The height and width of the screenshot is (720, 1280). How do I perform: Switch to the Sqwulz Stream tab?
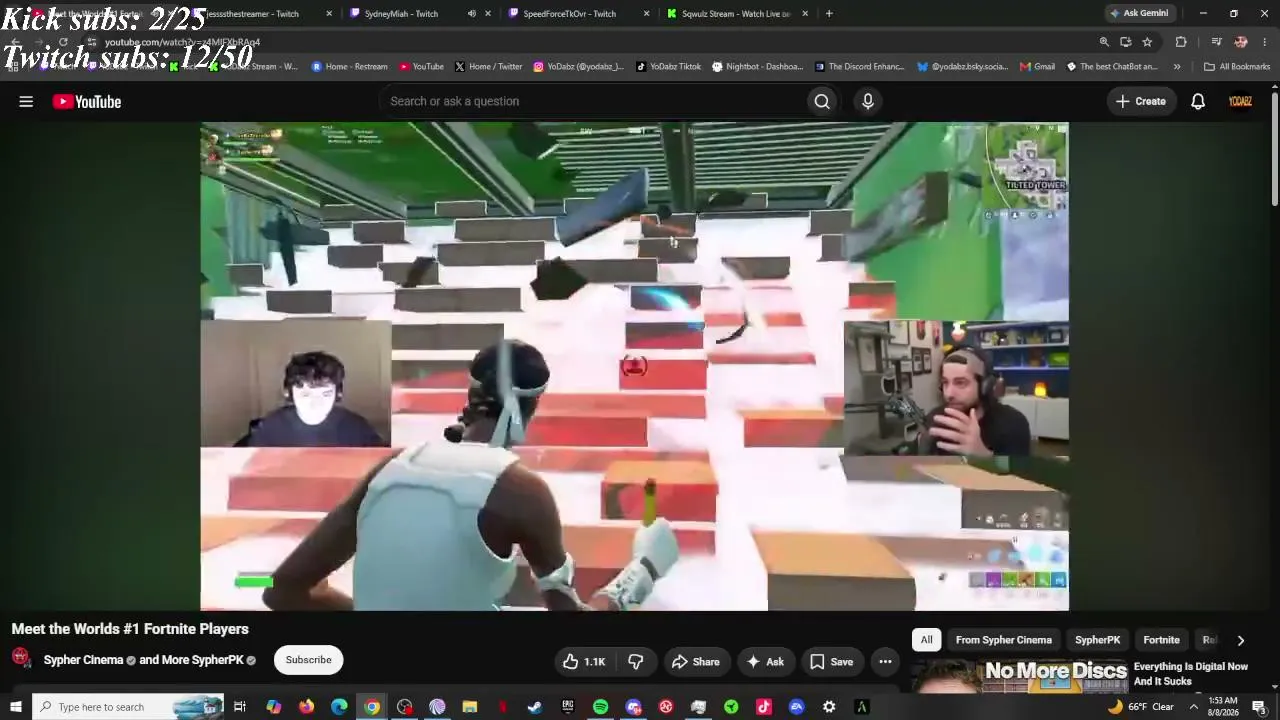(736, 14)
